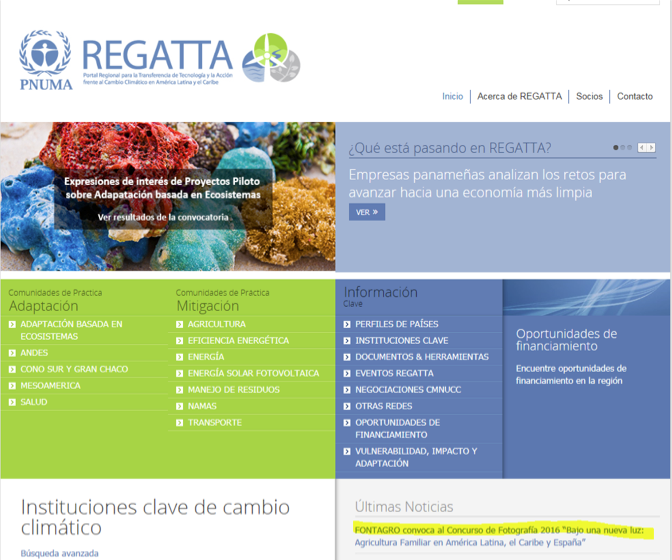Click arrow icon beside Negociaciones CMNUCC
The image size is (672, 560).
coord(347,390)
